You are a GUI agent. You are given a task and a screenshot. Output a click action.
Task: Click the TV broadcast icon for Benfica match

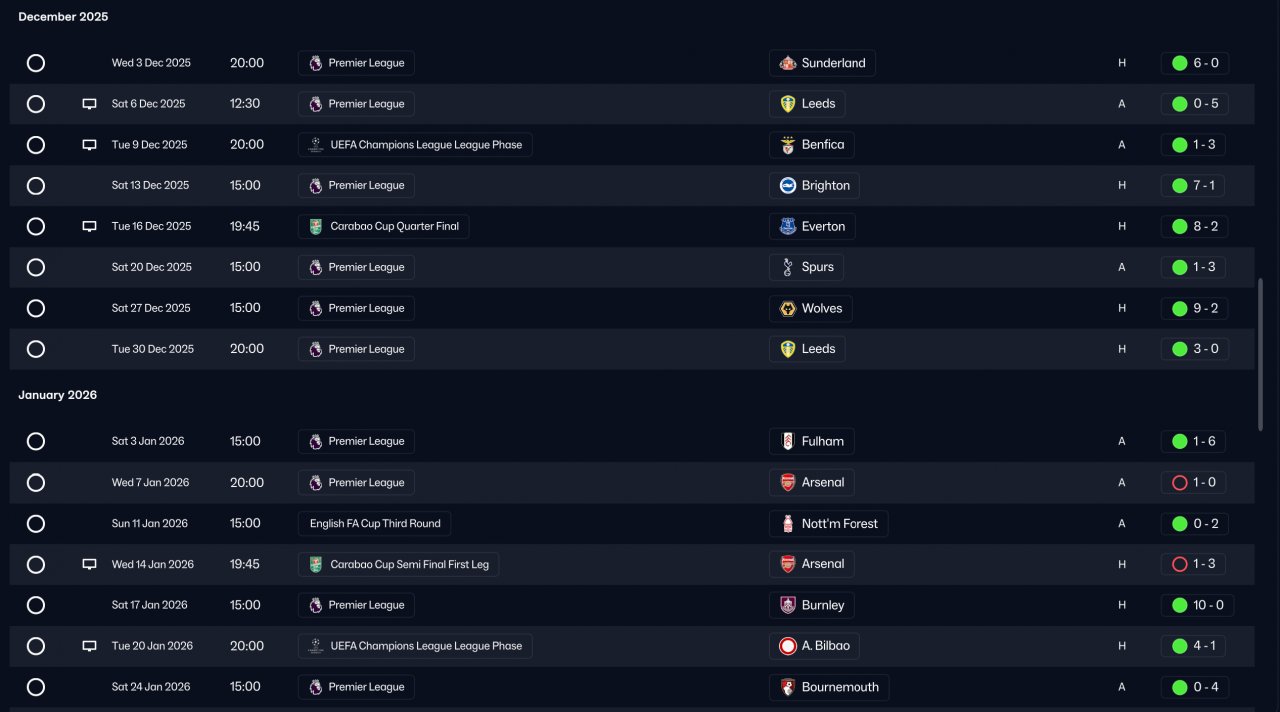point(89,145)
